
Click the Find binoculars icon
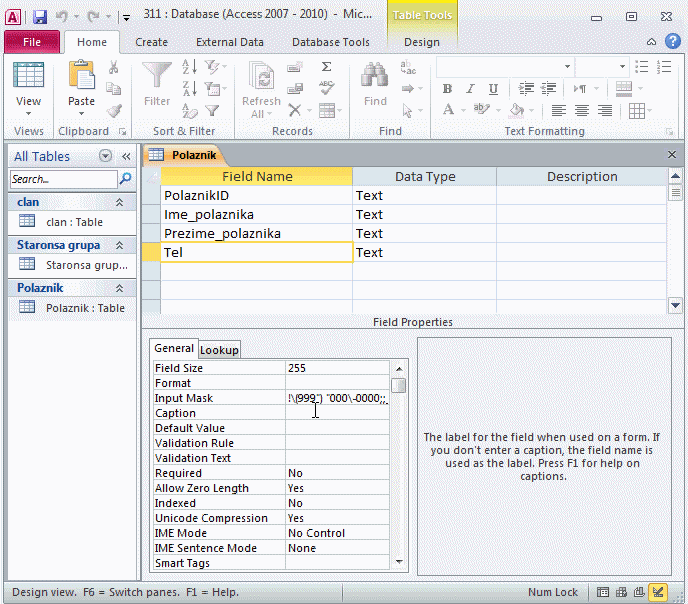click(x=375, y=77)
